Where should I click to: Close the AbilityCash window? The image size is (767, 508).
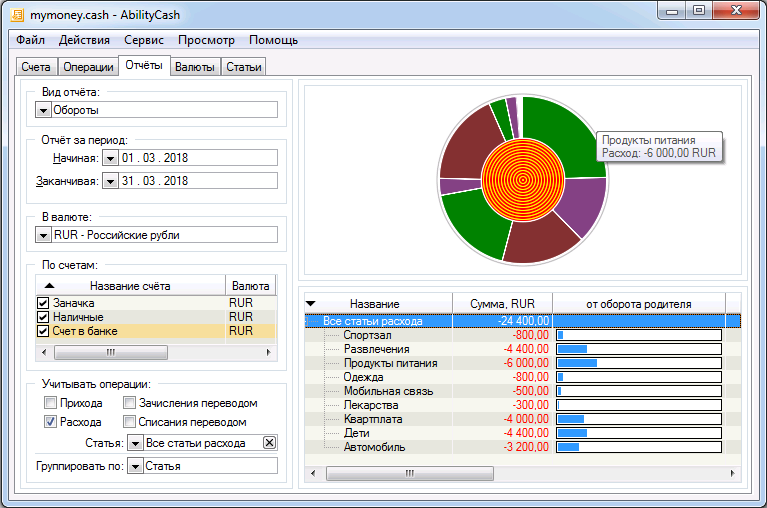(x=736, y=11)
